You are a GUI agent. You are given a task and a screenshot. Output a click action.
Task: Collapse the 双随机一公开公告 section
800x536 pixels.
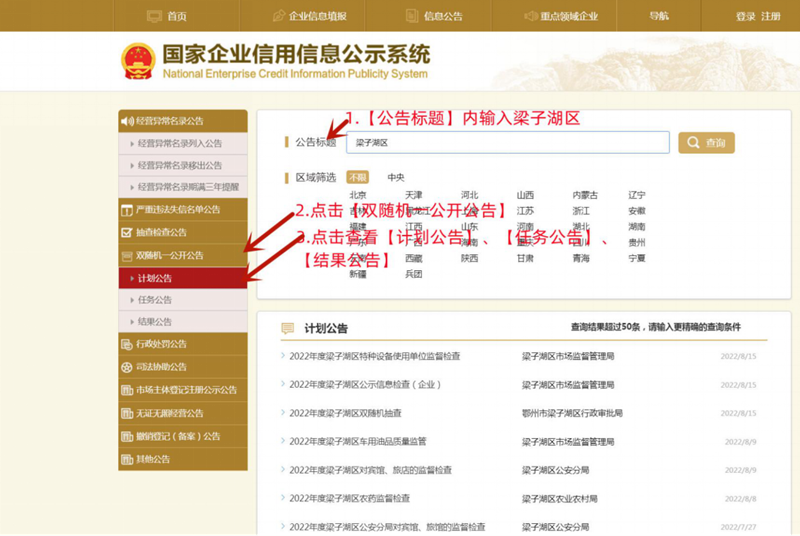click(183, 256)
